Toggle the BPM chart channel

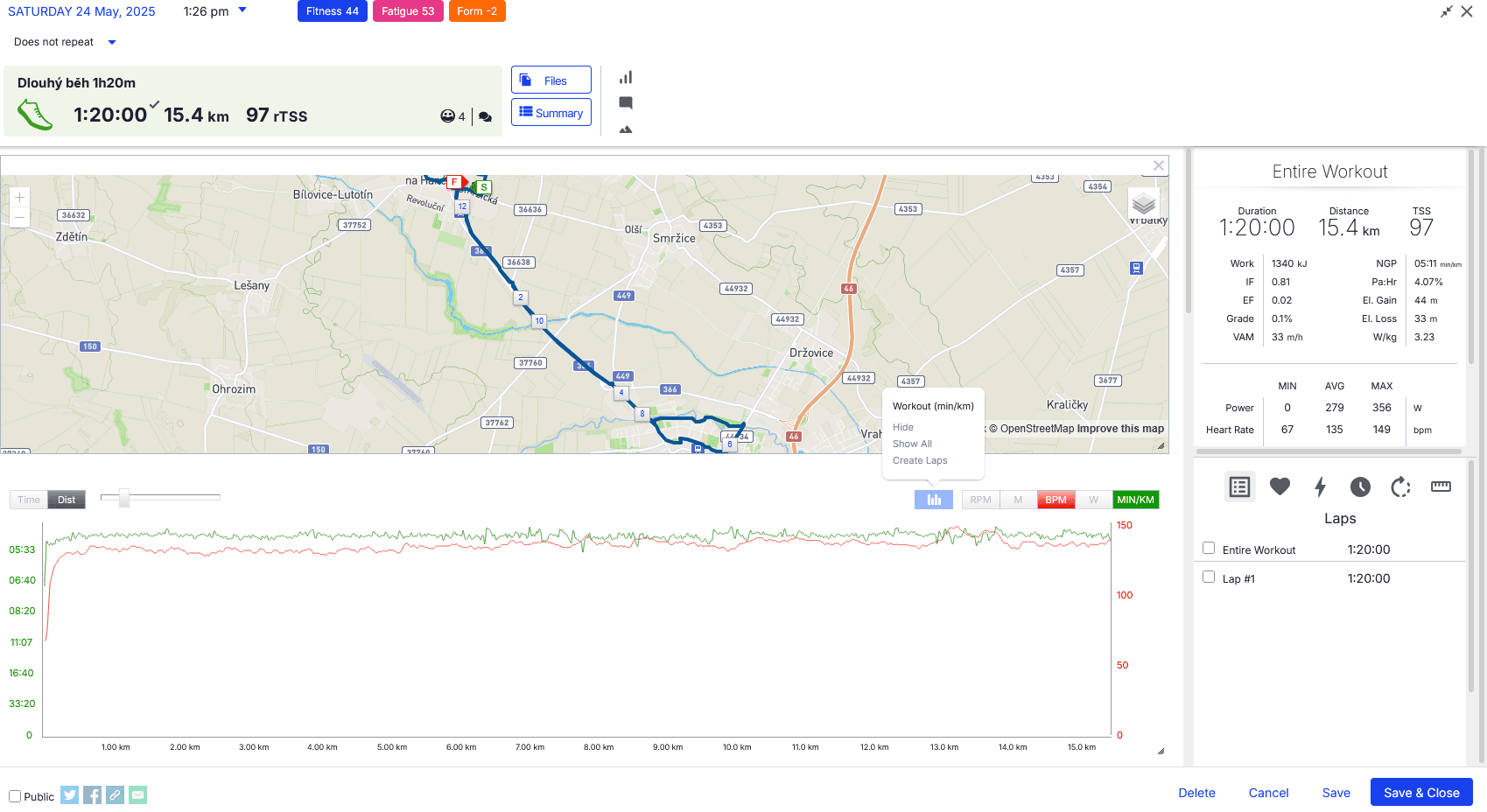(1056, 500)
